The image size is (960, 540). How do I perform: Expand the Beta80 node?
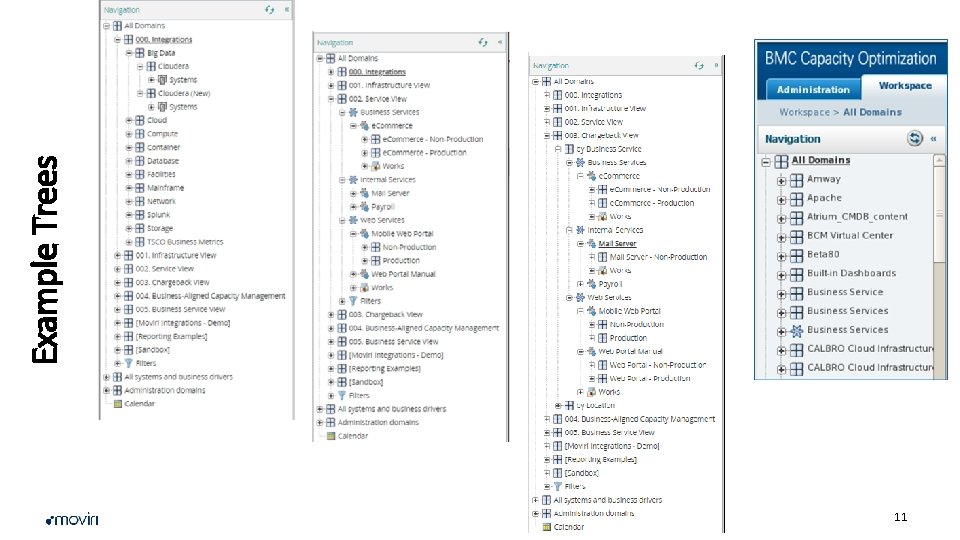tap(781, 256)
